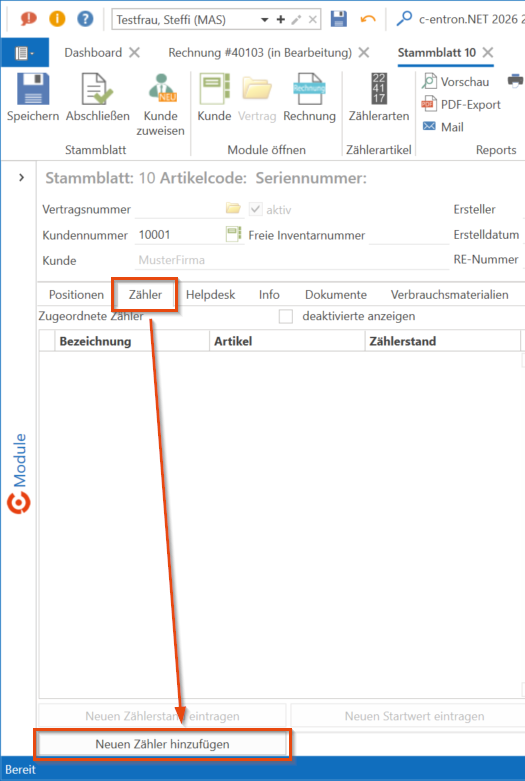
Task: Sort by the Zählerstand column header
Action: coord(442,341)
